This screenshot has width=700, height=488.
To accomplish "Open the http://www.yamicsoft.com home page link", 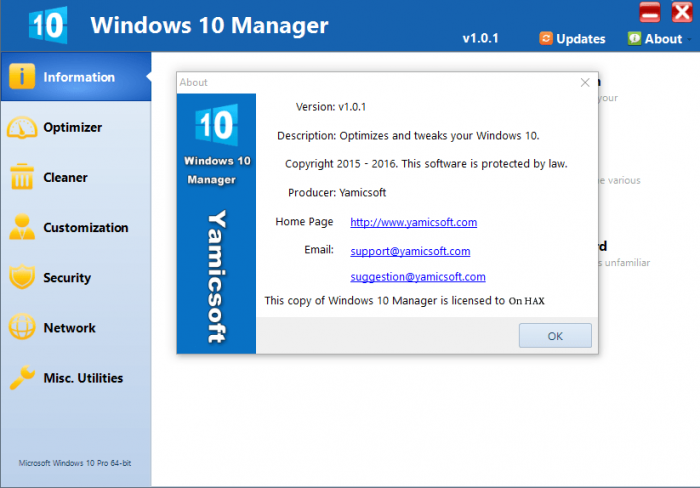I will 413,222.
